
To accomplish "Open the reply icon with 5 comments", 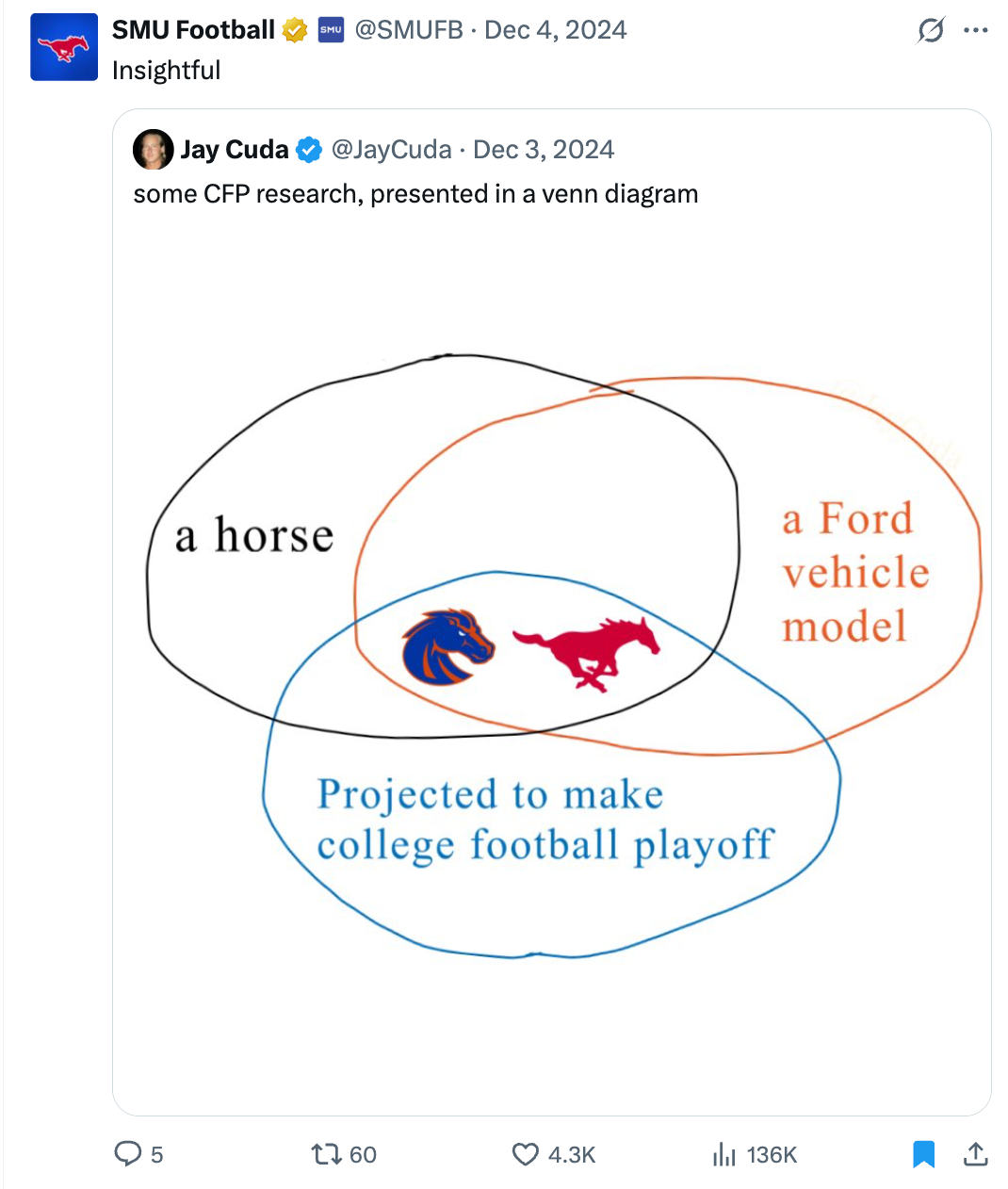I will tap(127, 1154).
